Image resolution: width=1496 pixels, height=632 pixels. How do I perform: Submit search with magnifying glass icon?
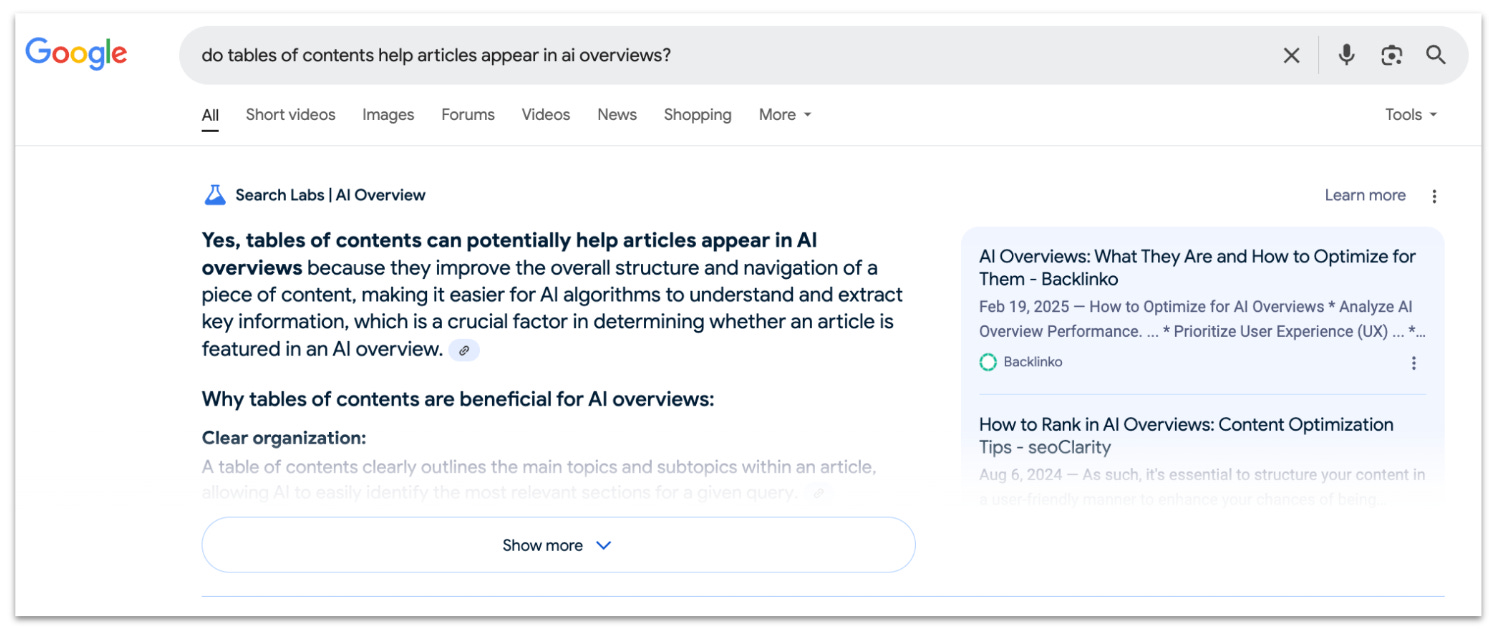pyautogui.click(x=1436, y=55)
